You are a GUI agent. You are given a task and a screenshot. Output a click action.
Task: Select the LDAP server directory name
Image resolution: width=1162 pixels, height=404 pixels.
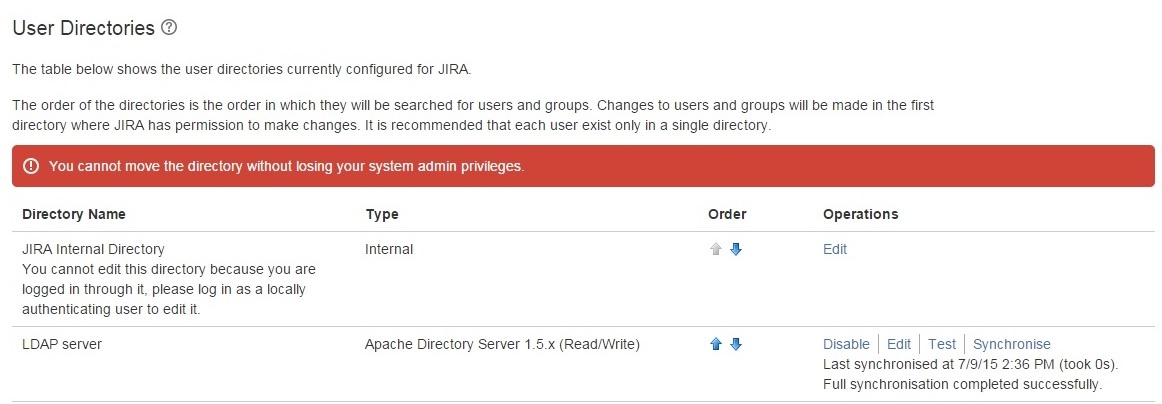click(x=62, y=344)
